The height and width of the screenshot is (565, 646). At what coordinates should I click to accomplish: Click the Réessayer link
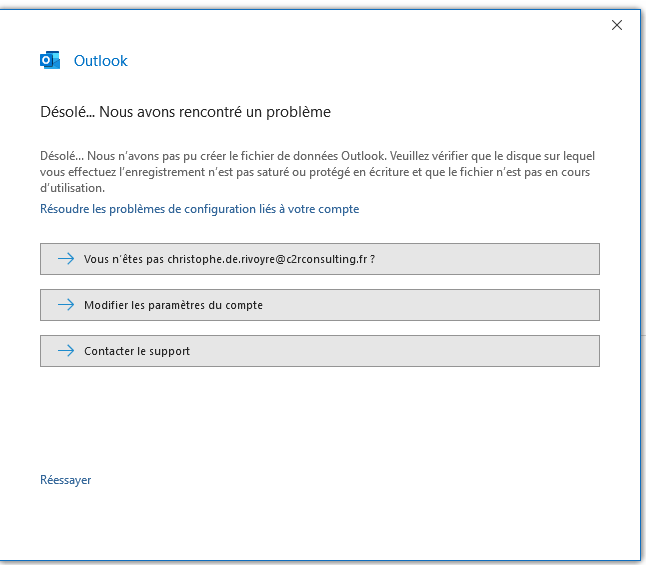pos(65,480)
